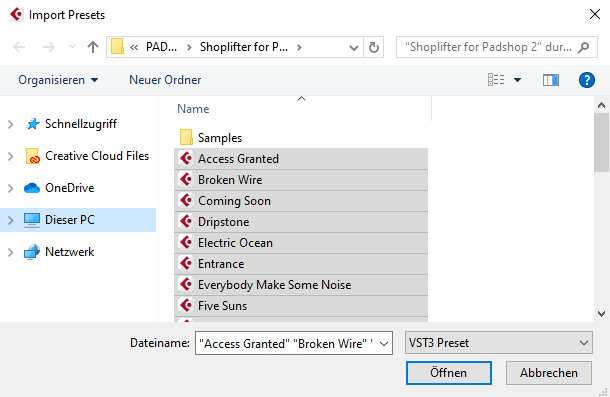This screenshot has height=397, width=610.
Task: Expand the Creative Cloud Files node
Action: (11, 156)
